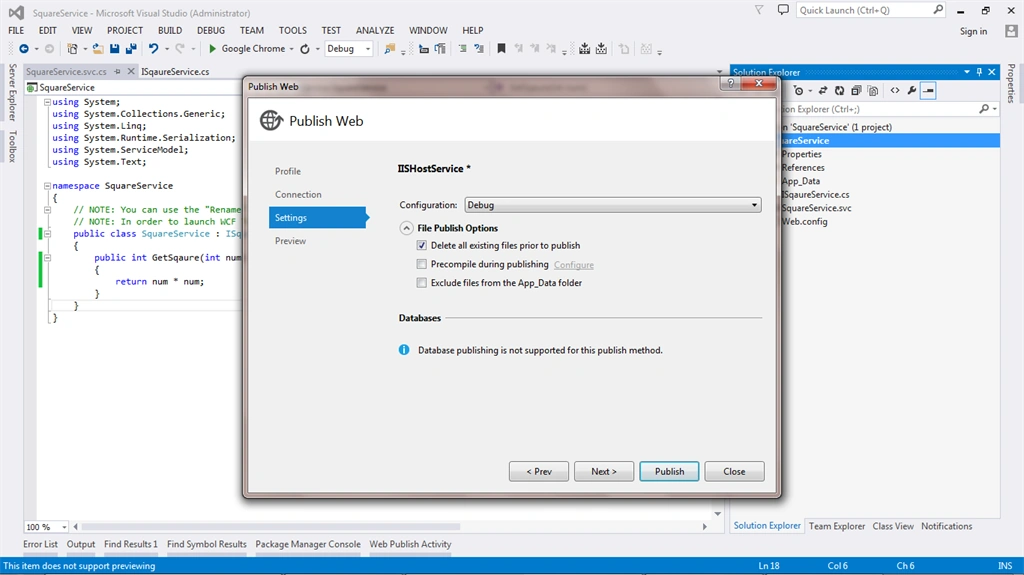Open Solution Explorer search options dropdown
The width and height of the screenshot is (1024, 575).
coord(995,109)
